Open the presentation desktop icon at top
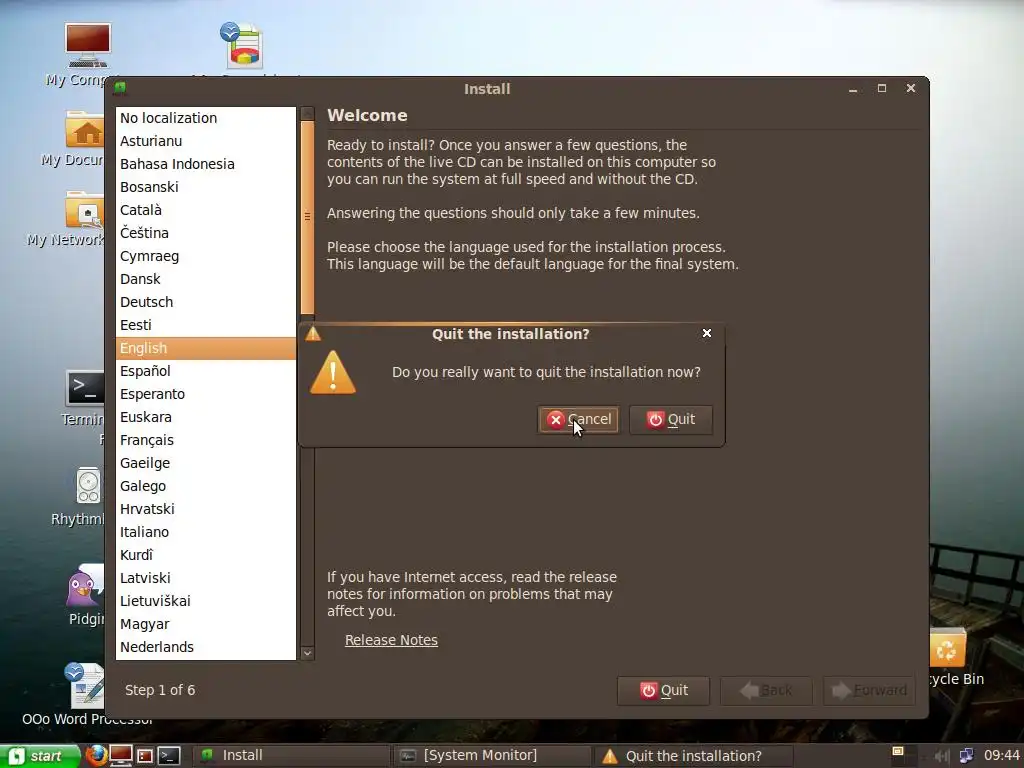 tap(242, 45)
